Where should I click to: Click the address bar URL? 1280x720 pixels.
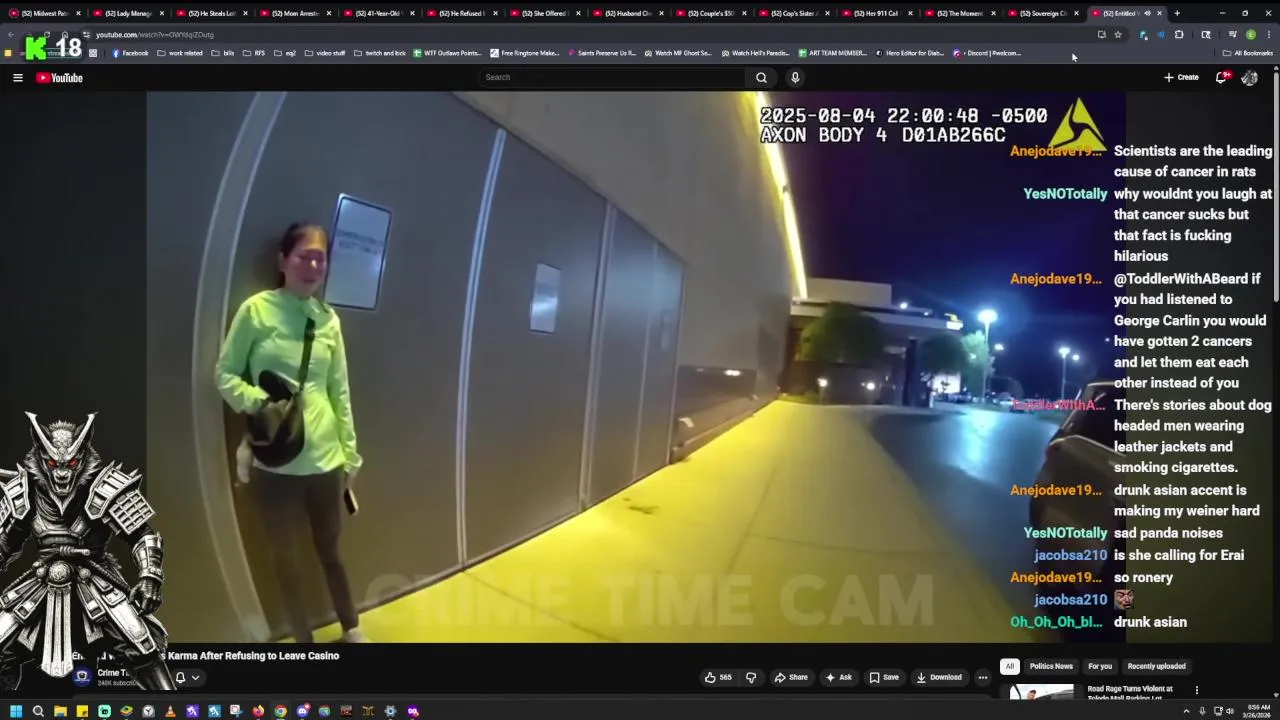(x=155, y=35)
